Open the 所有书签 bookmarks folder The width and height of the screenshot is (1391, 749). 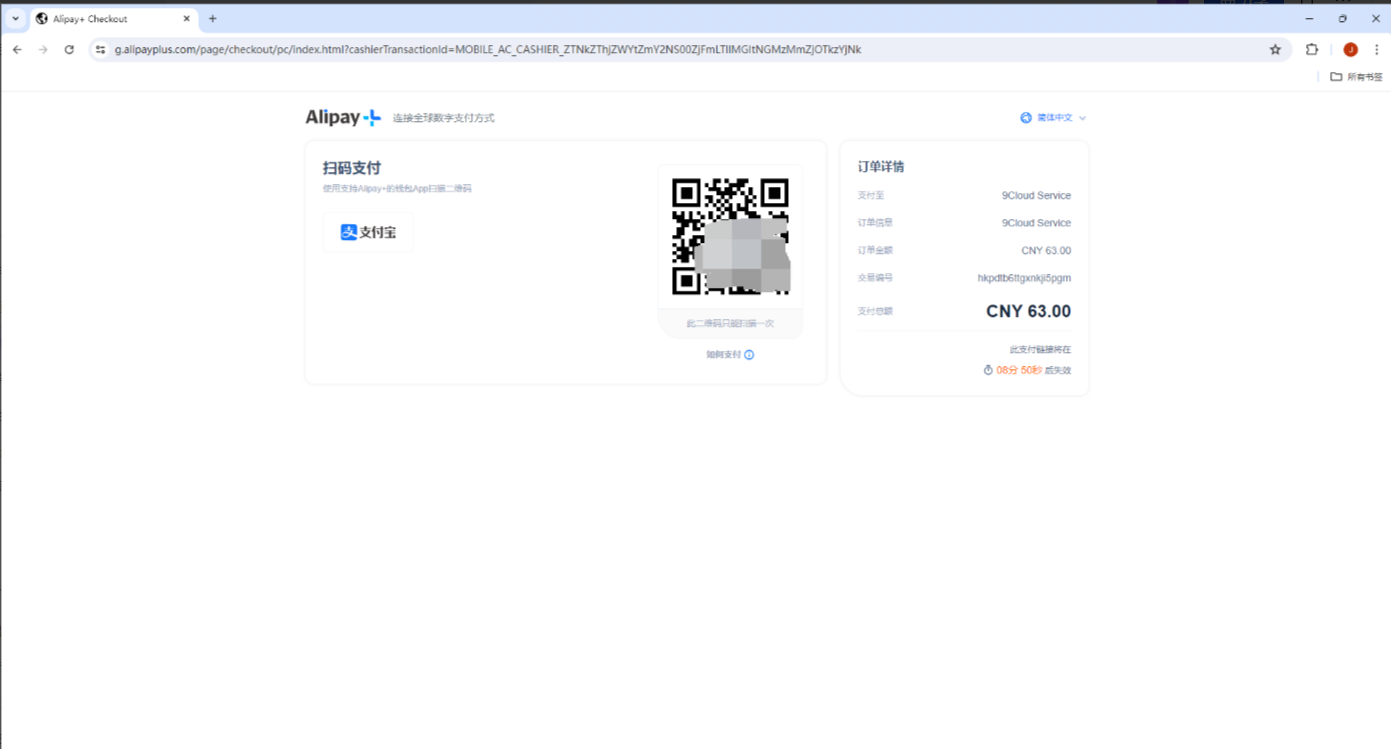[x=1356, y=77]
